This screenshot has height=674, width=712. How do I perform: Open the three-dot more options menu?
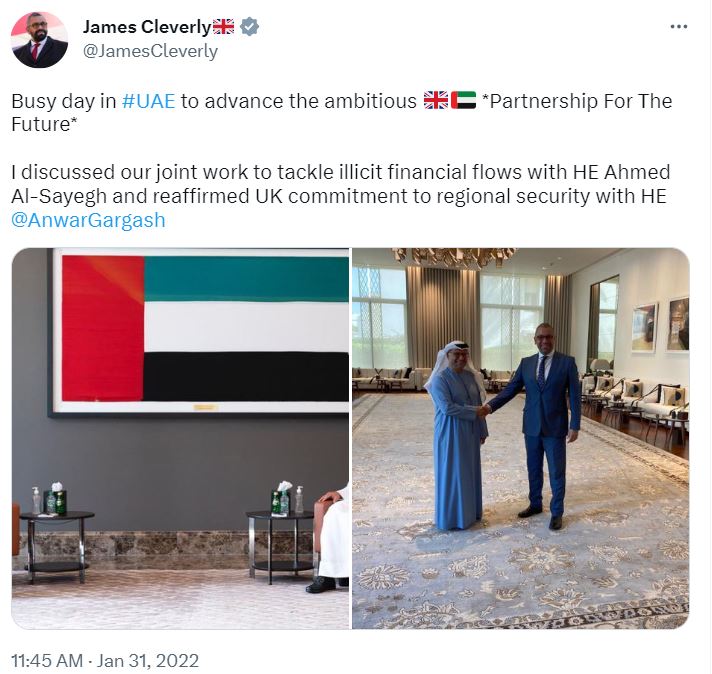pyautogui.click(x=679, y=27)
